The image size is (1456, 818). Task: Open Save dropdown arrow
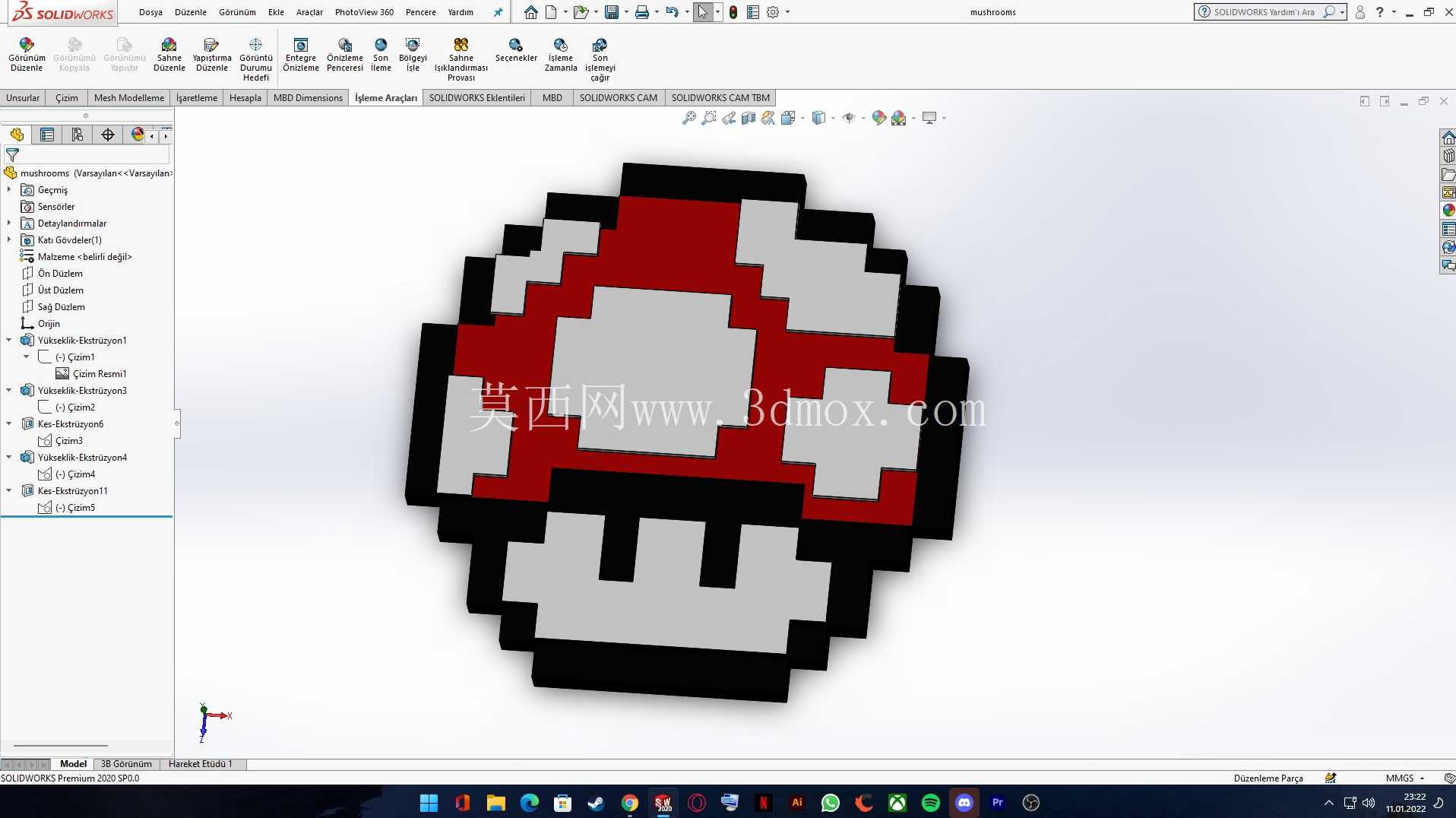(626, 12)
